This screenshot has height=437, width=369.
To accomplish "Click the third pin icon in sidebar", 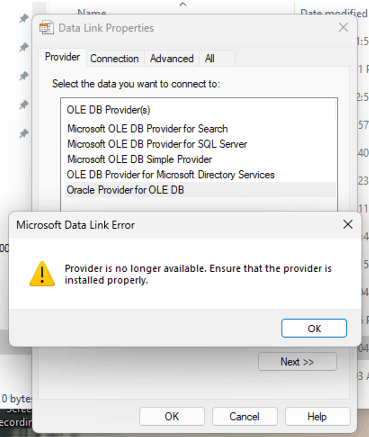I will (x=24, y=76).
